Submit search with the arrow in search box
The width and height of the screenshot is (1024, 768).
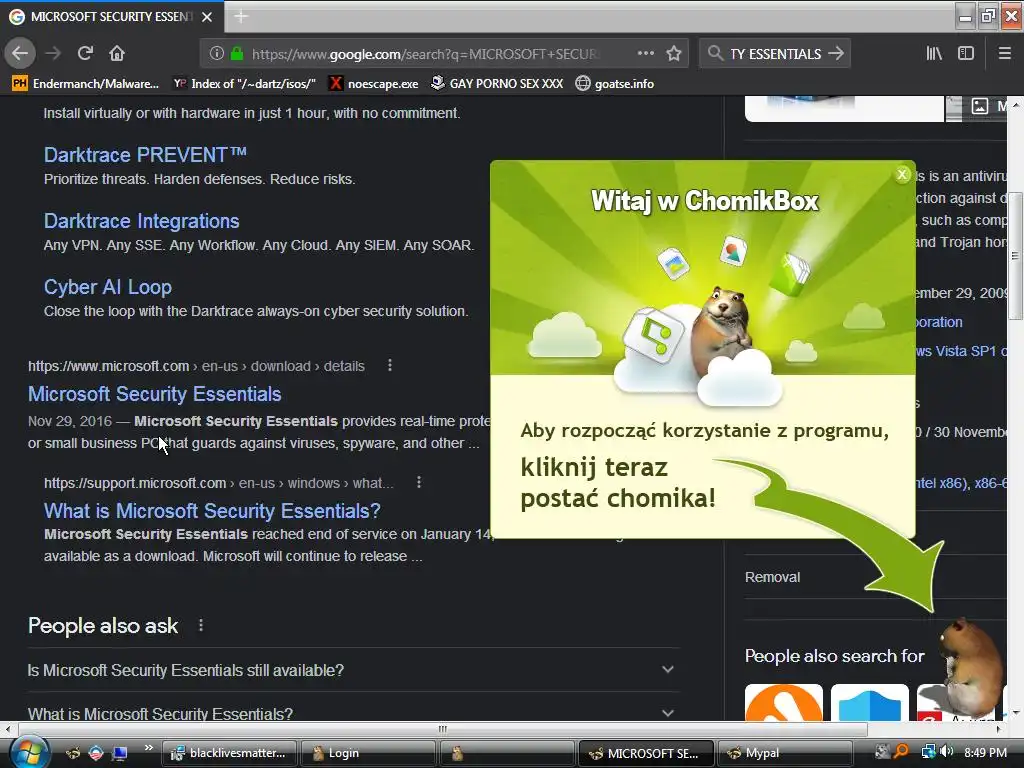pos(836,53)
